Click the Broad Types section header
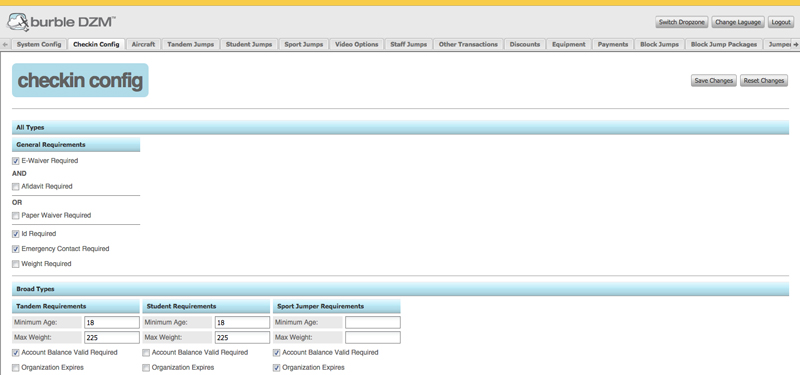Screen dimensions: 800x375 coord(401,289)
